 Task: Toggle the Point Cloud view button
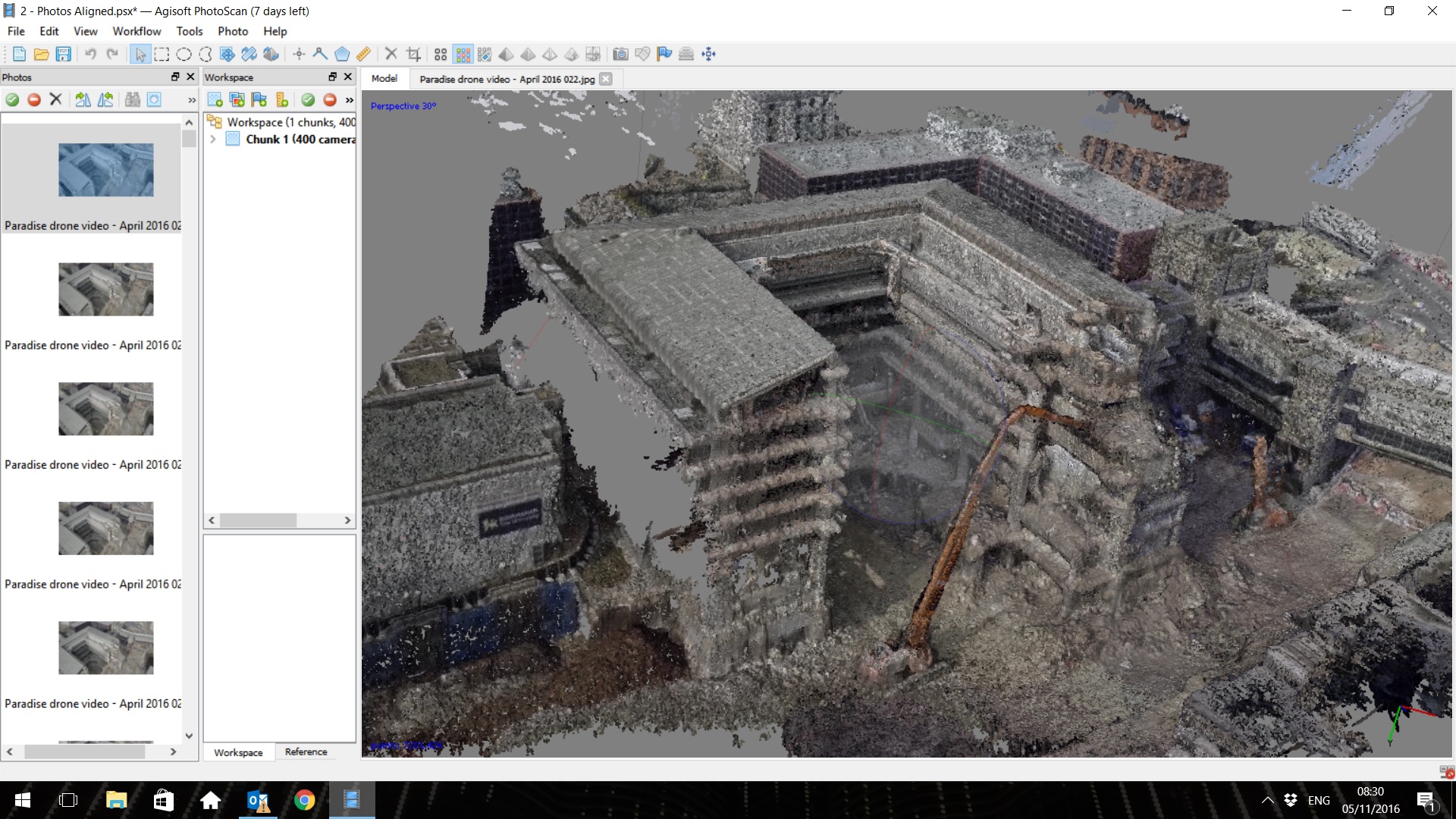(x=441, y=54)
